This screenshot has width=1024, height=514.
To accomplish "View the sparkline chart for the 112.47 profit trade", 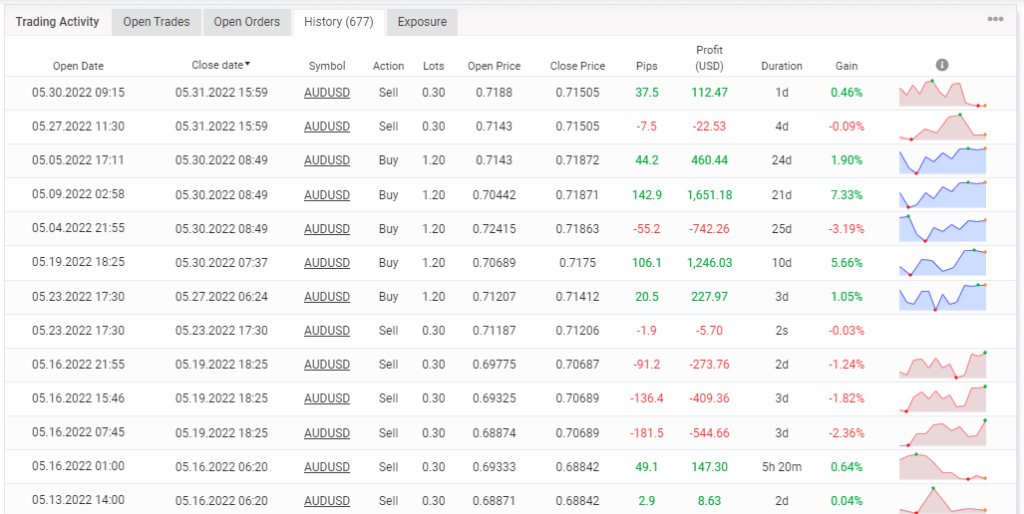I will point(942,93).
